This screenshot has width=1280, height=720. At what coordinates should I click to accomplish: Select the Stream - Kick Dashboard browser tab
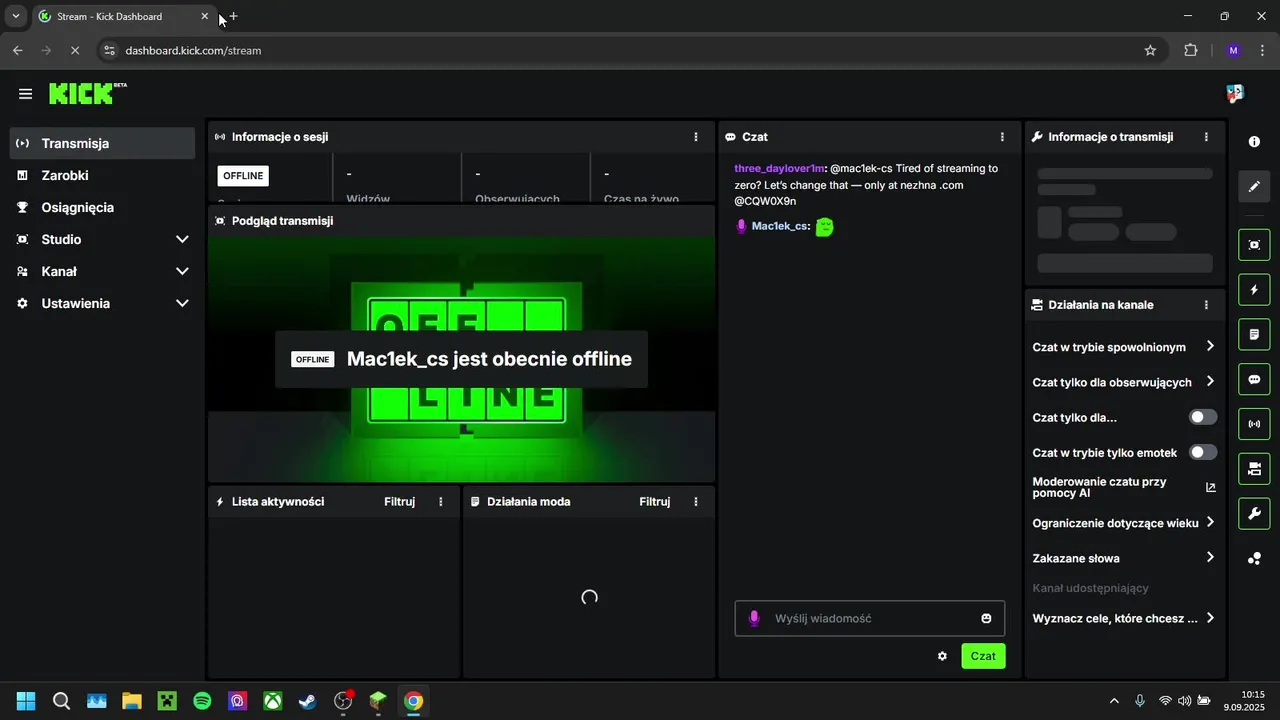(x=123, y=17)
